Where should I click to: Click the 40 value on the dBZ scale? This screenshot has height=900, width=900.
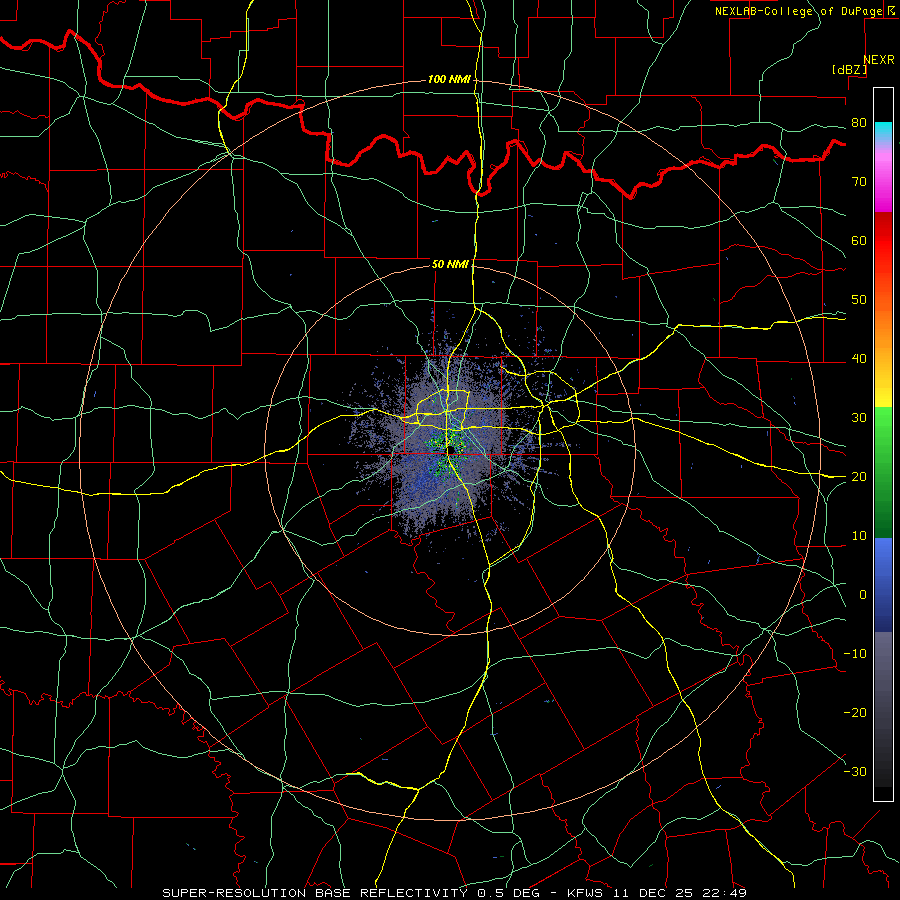click(x=859, y=359)
